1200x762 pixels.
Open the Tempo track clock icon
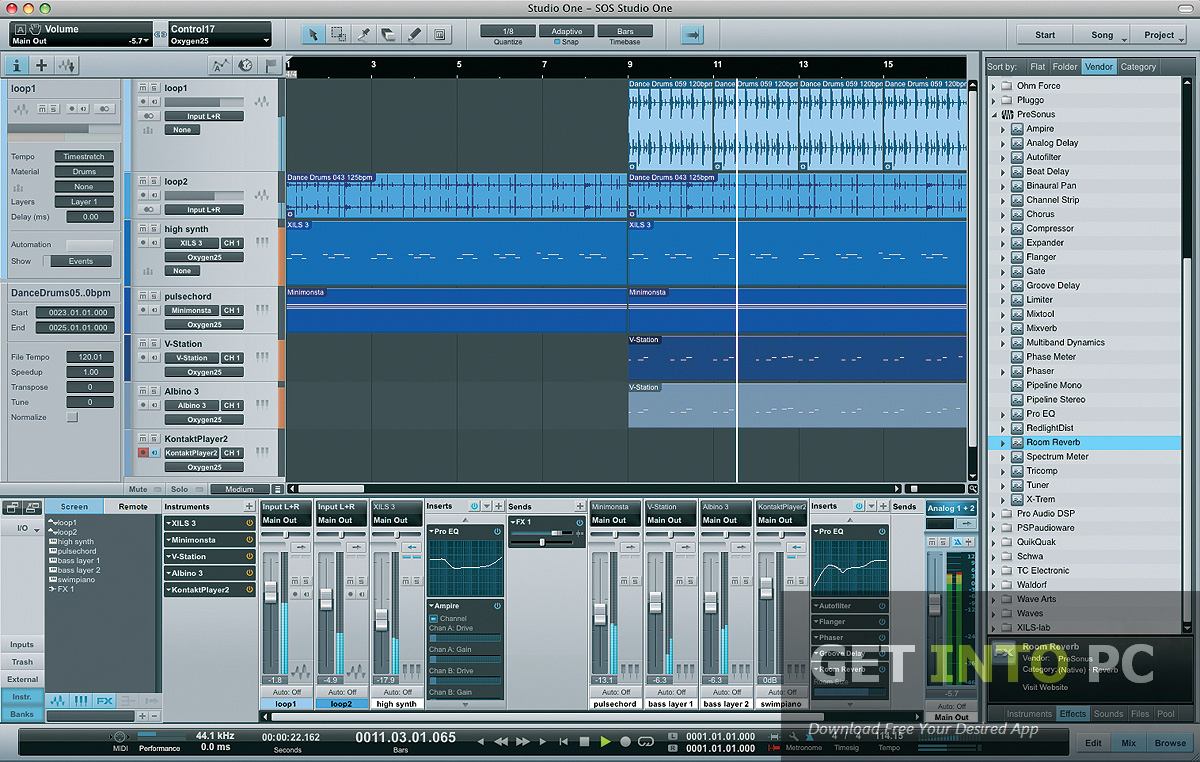click(246, 66)
